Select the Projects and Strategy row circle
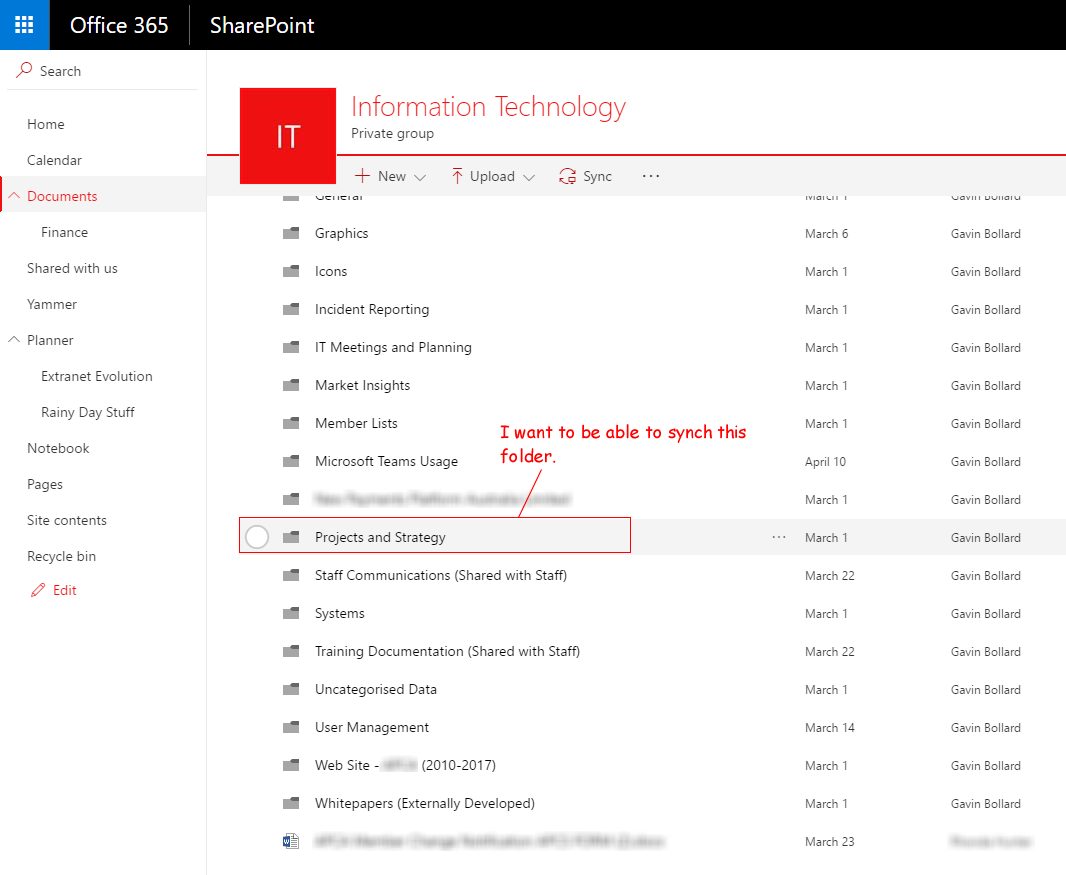1066x875 pixels. coord(257,537)
